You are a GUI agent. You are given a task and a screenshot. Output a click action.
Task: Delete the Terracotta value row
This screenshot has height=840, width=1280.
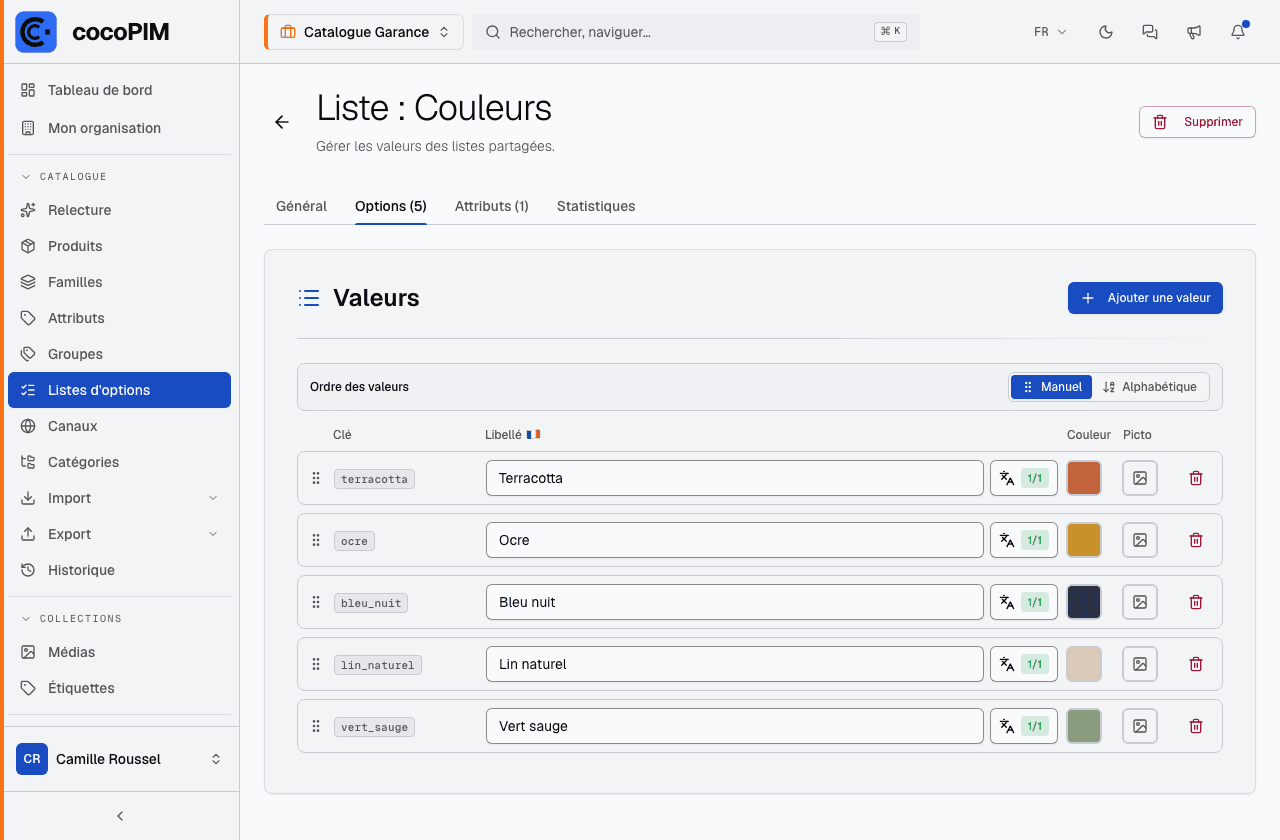[1196, 478]
